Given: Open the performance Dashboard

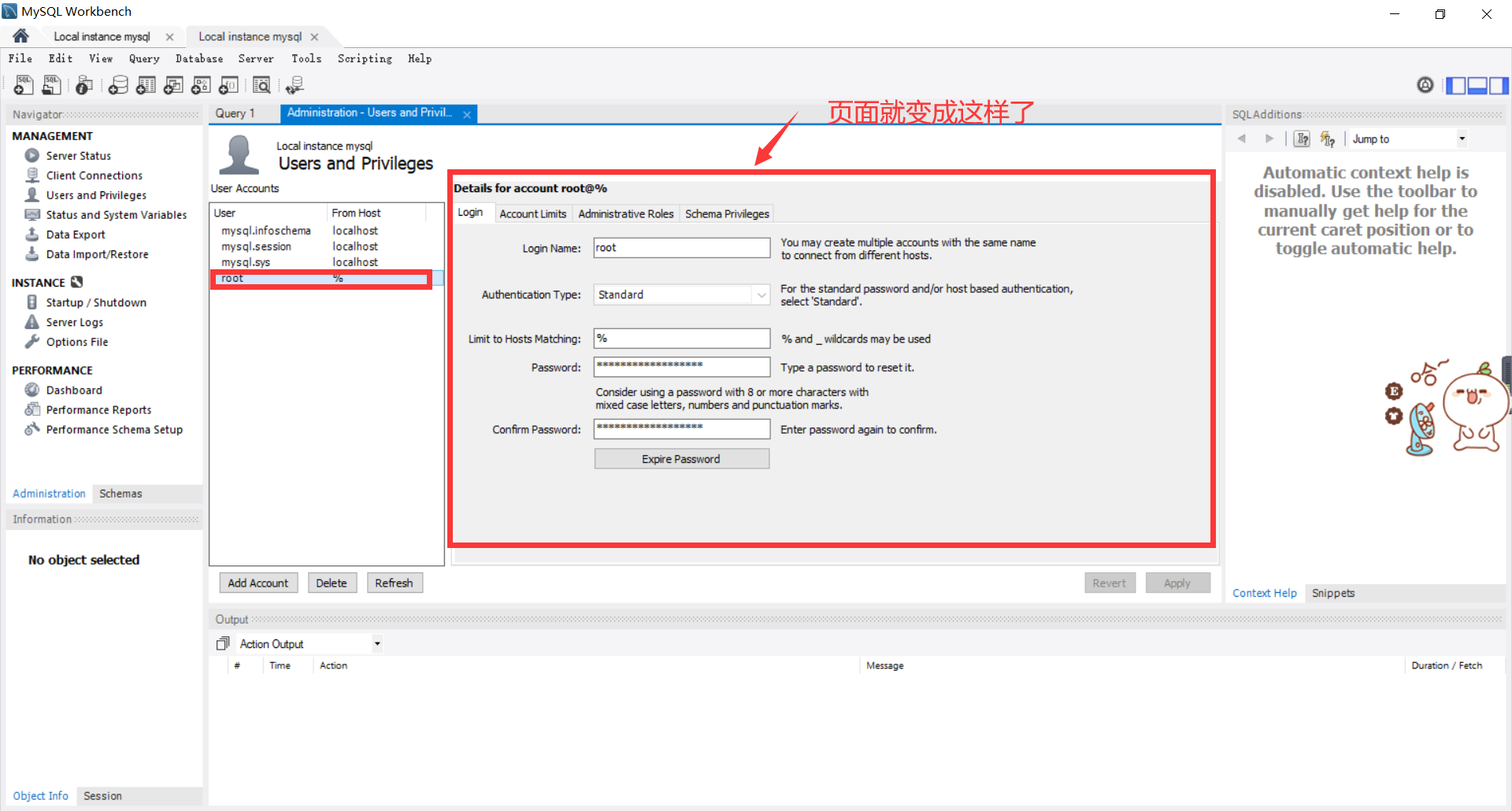Looking at the screenshot, I should tap(73, 390).
